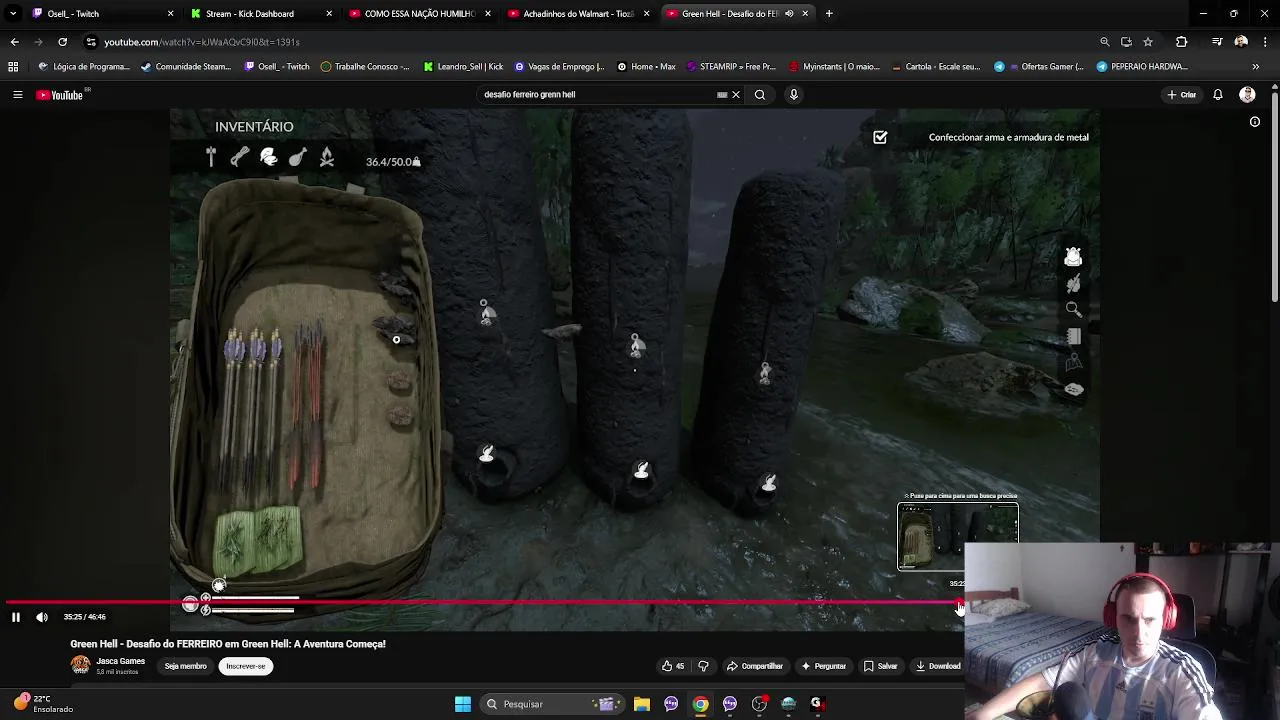Open the Windows Start menu
1280x720 pixels.
pos(463,704)
